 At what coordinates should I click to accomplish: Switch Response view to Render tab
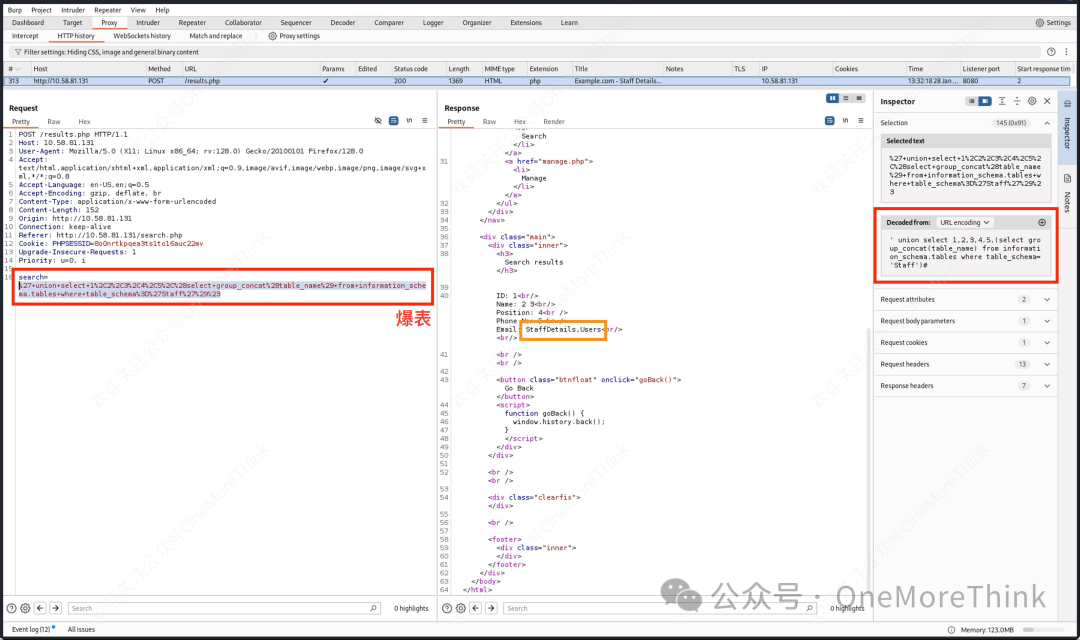554,122
